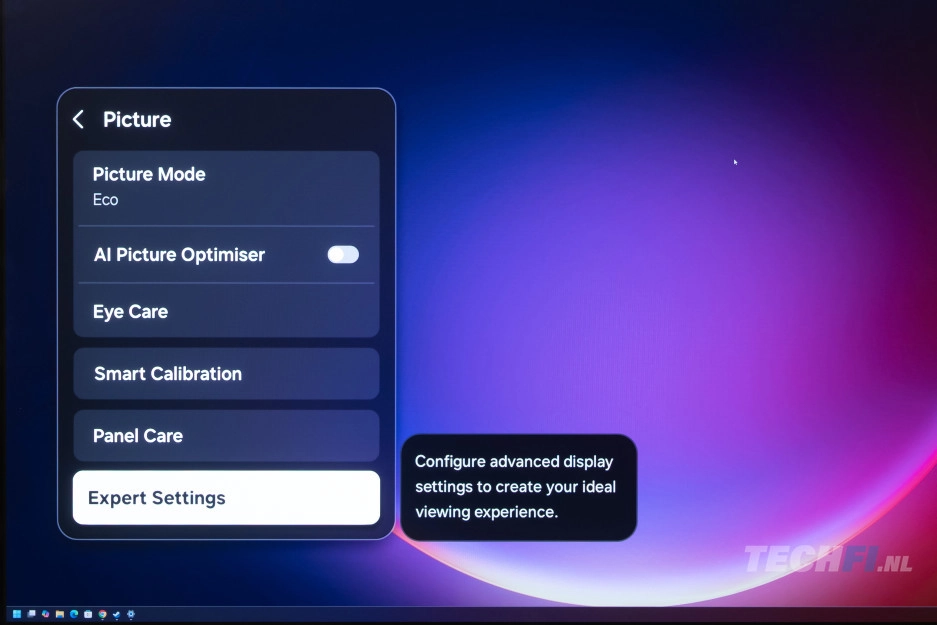
Task: Open the Panel Care option
Action: (x=226, y=436)
